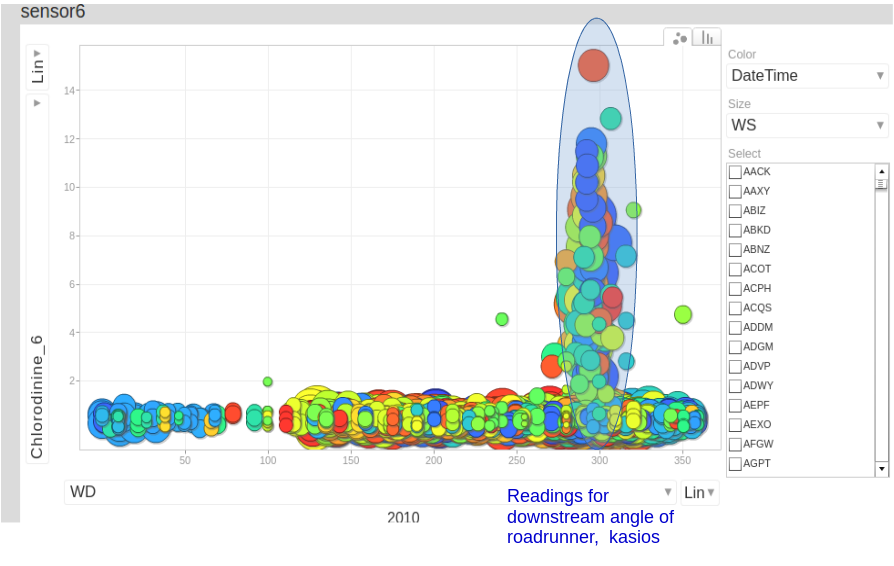894x566 pixels.
Task: Click the large red bubble at top
Action: [593, 66]
